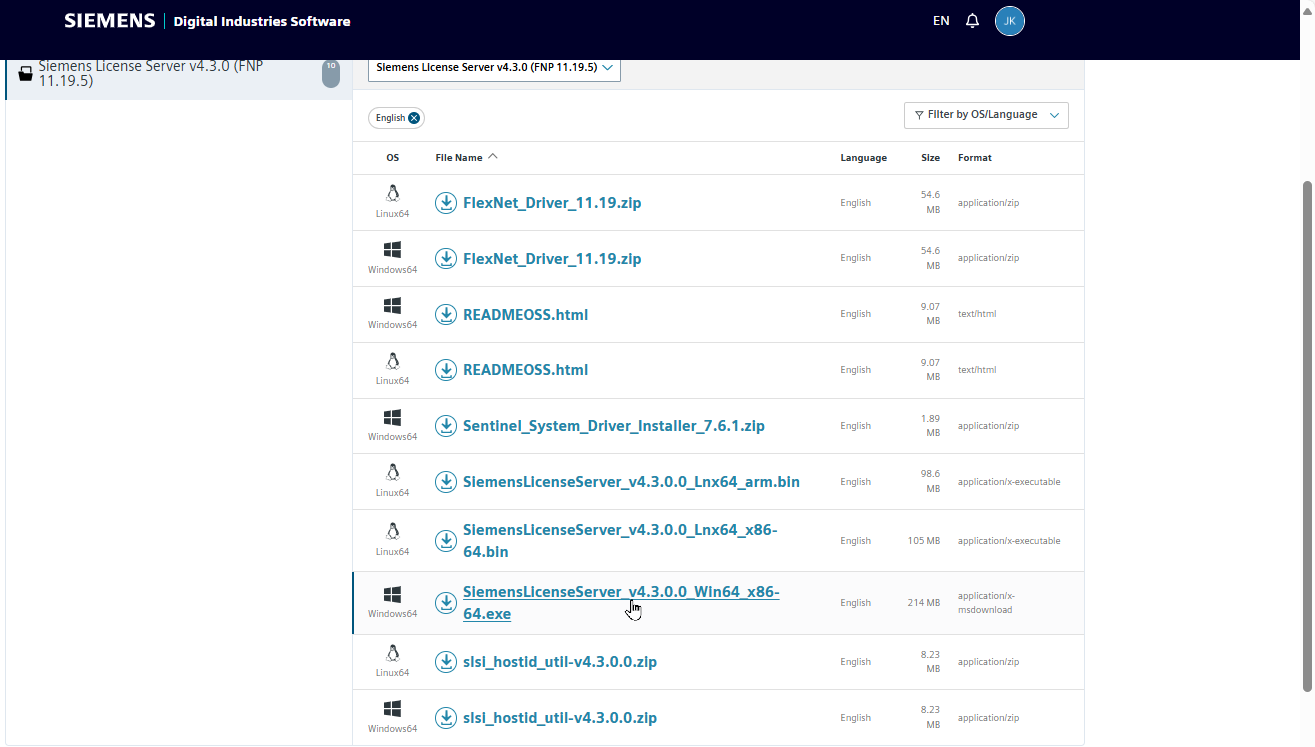Open the Windows64 FlexNet_Driver_11.19.zip link

tap(552, 259)
